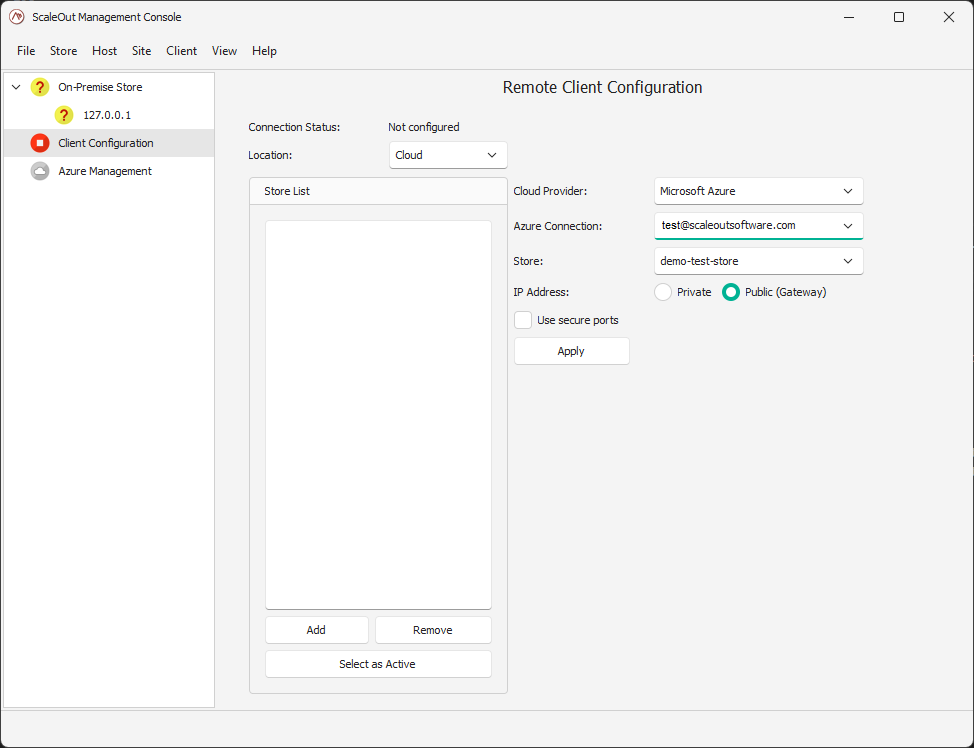This screenshot has height=748, width=974.
Task: Select the Private IP address option
Action: coord(663,292)
